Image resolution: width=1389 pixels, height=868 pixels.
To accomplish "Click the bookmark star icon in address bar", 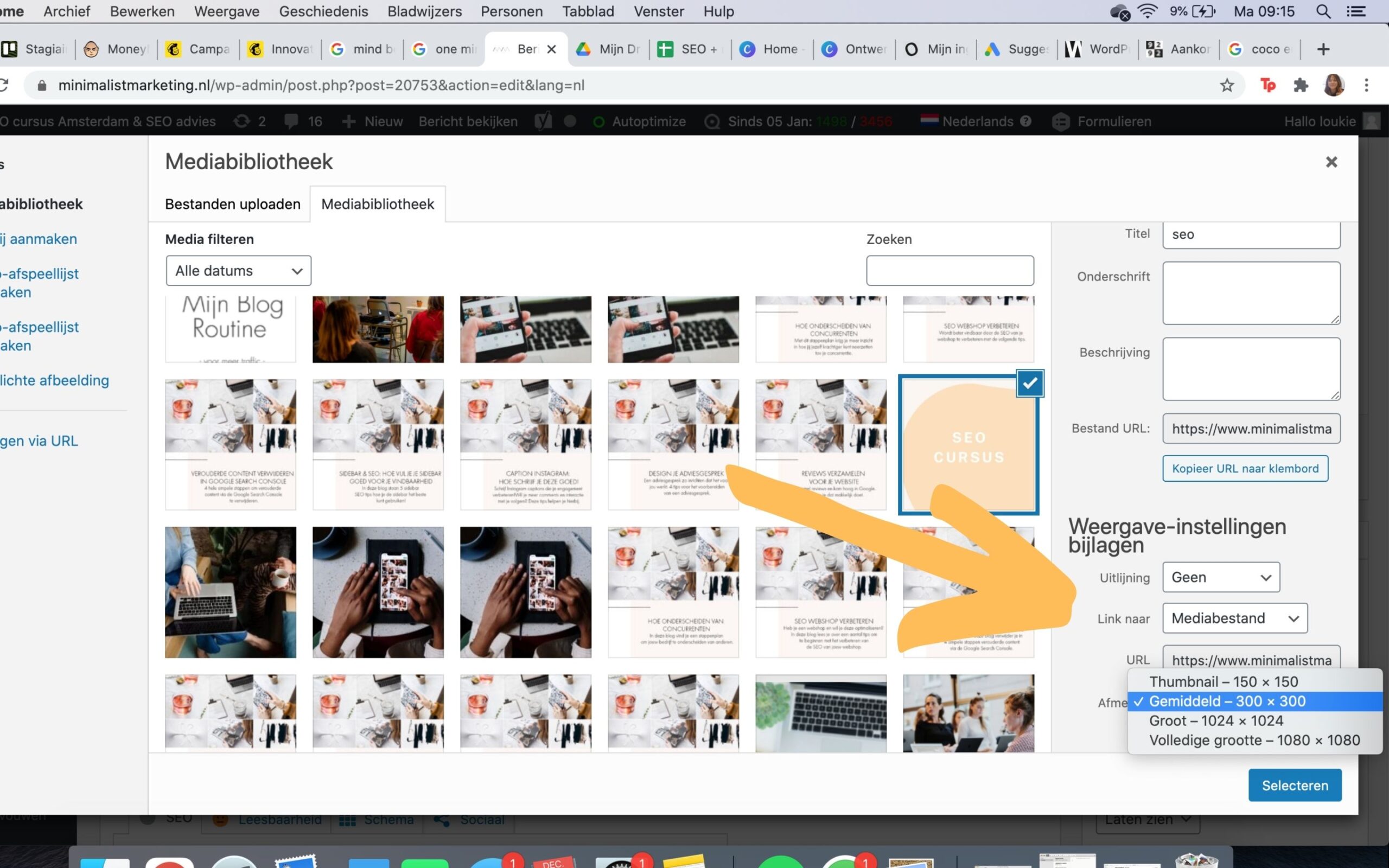I will point(1227,86).
